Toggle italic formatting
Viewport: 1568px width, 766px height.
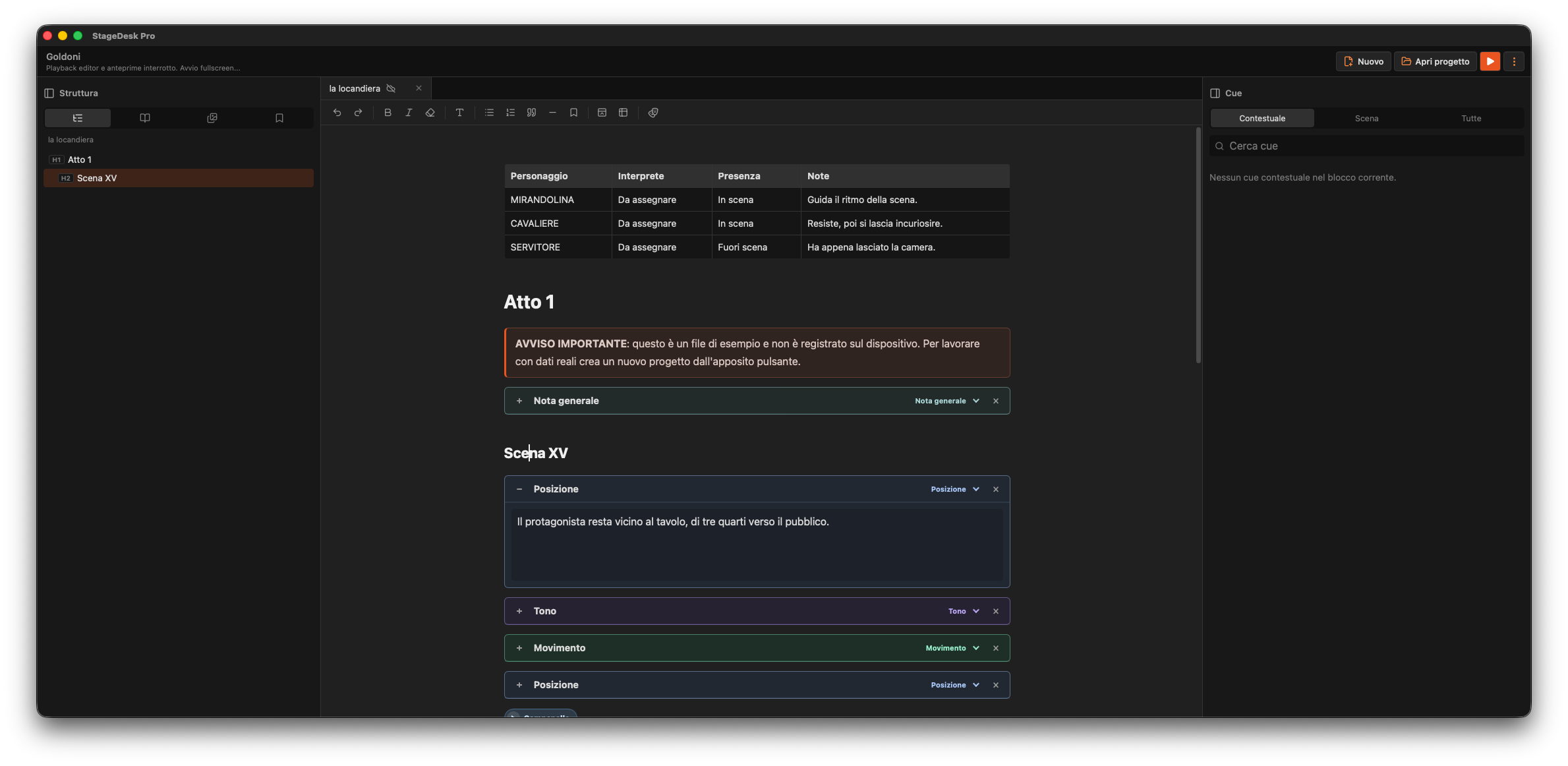coord(409,113)
